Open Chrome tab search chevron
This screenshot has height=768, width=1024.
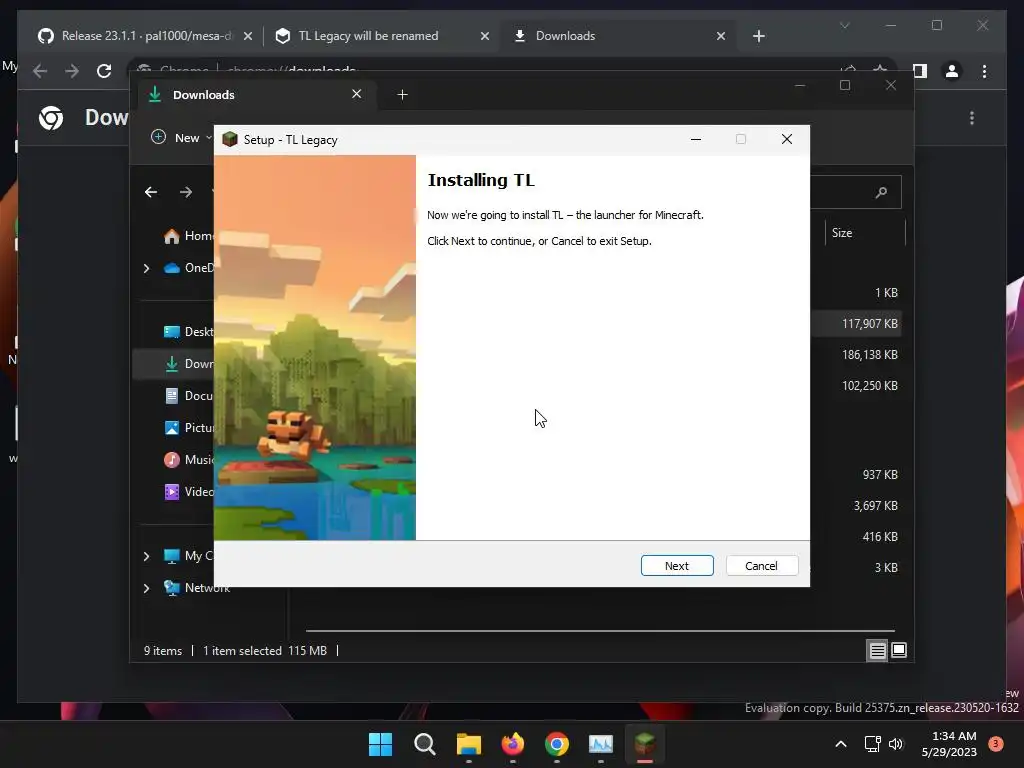844,25
